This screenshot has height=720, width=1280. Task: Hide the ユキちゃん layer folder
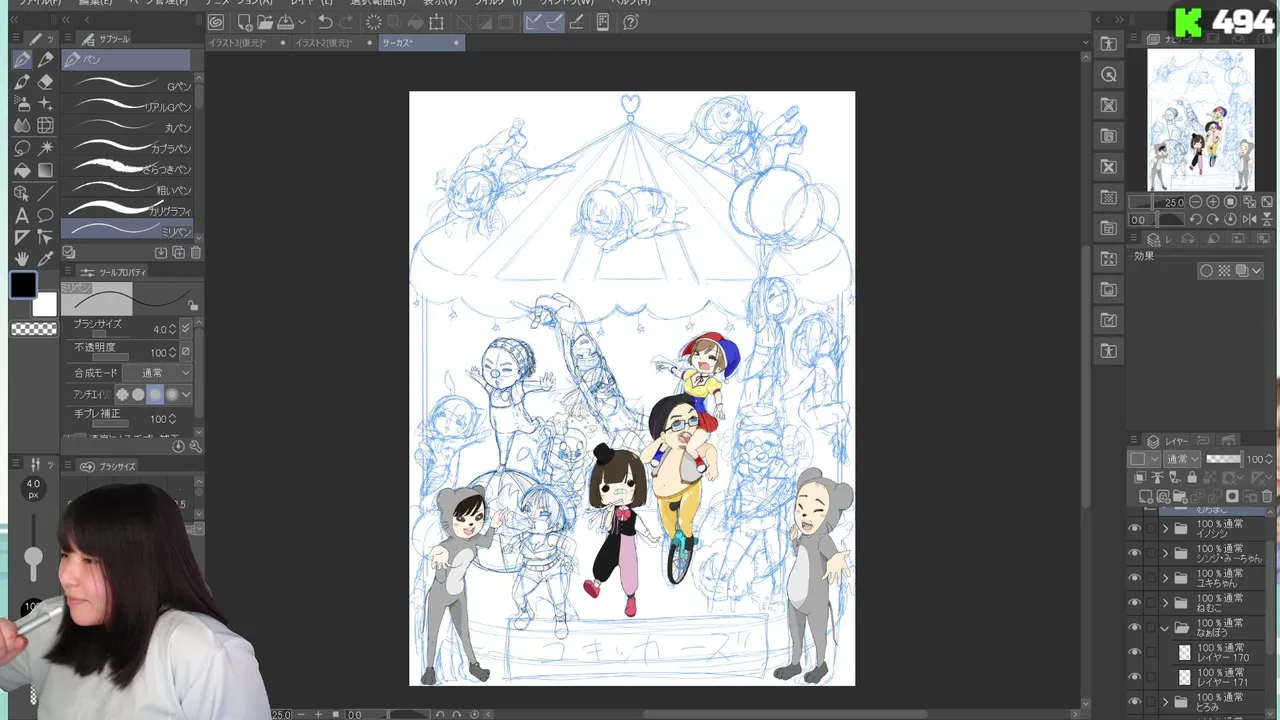1134,578
